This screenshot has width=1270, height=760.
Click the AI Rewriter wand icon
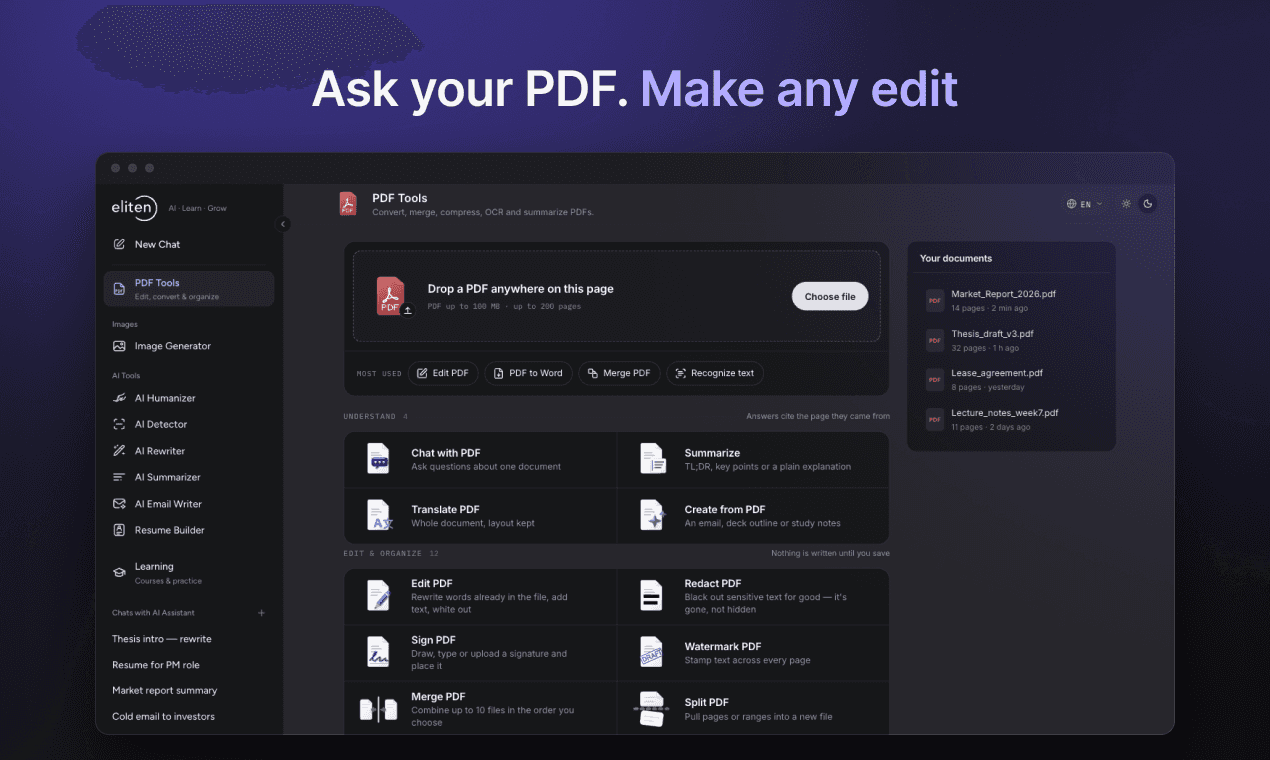119,451
